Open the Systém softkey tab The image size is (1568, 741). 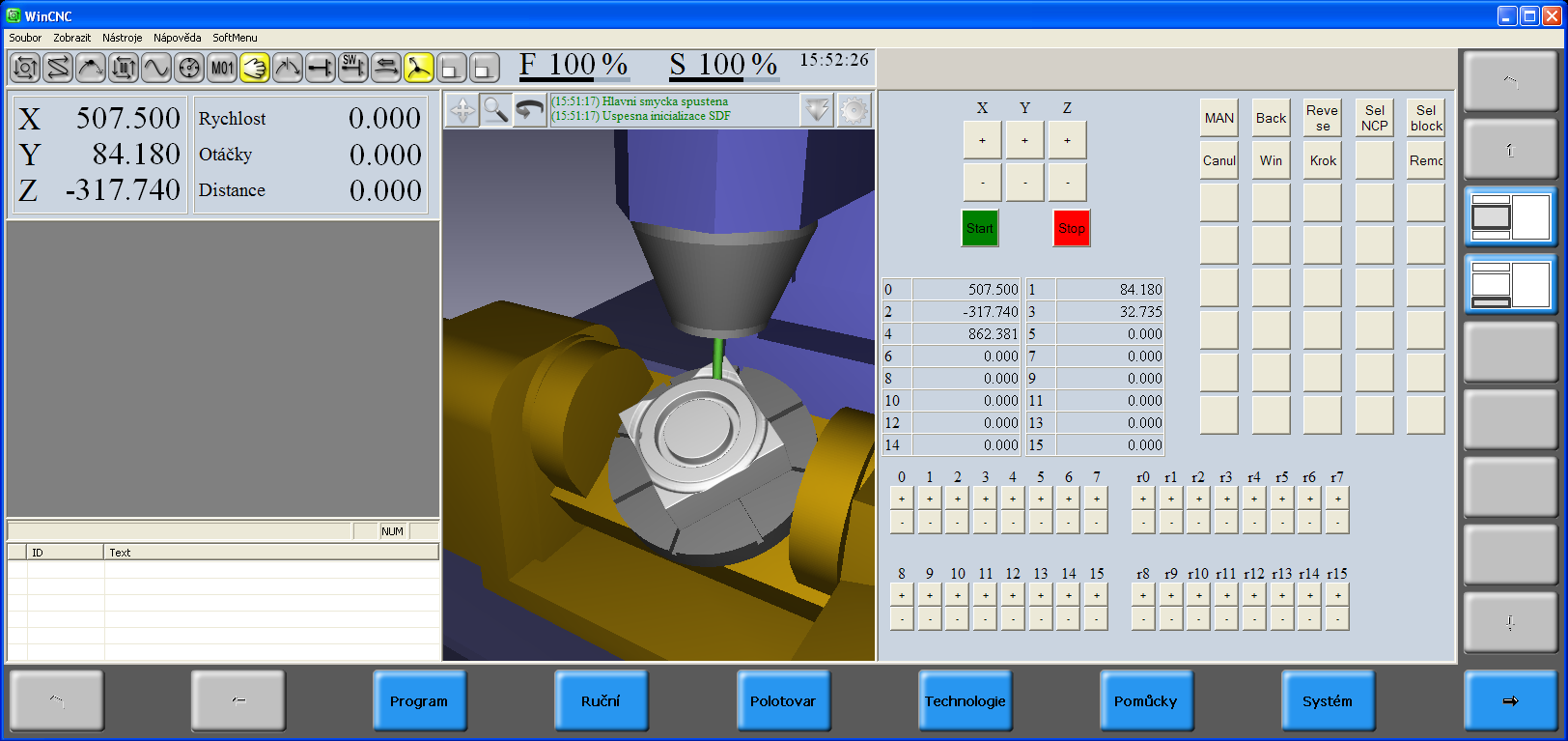[x=1328, y=700]
